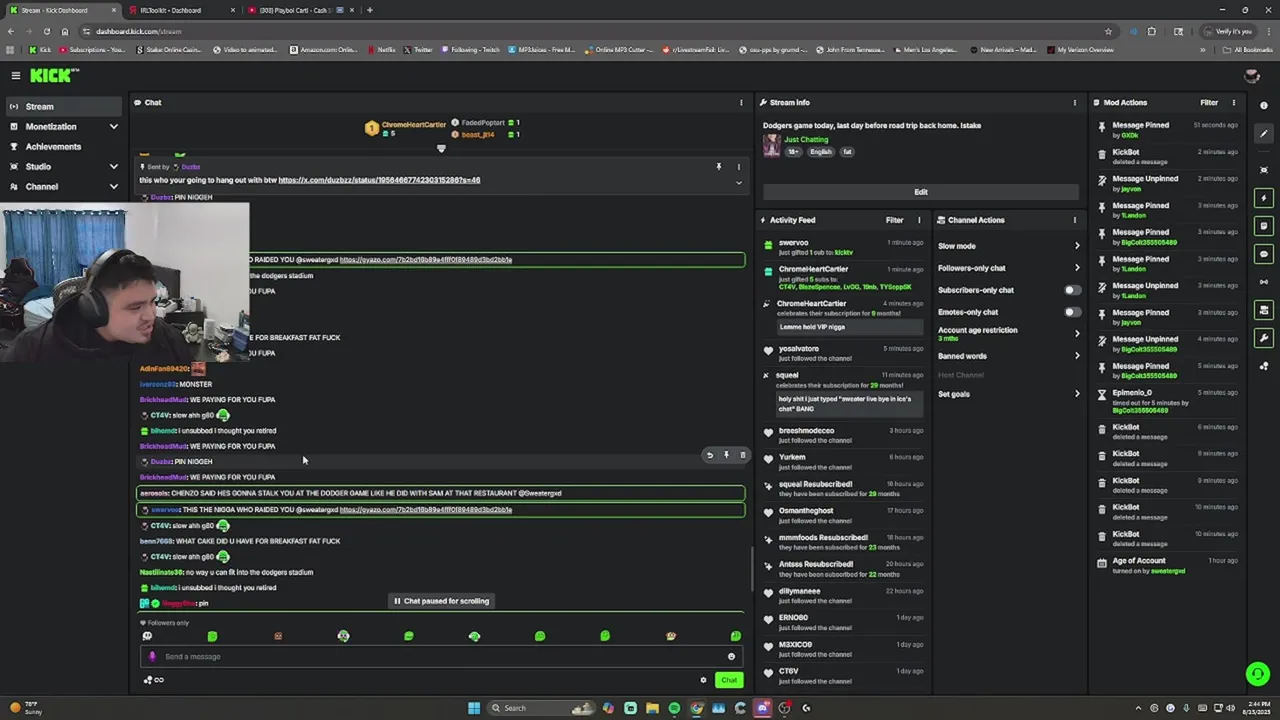Open chat settings gear icon
Viewport: 1280px width, 720px height.
click(703, 680)
